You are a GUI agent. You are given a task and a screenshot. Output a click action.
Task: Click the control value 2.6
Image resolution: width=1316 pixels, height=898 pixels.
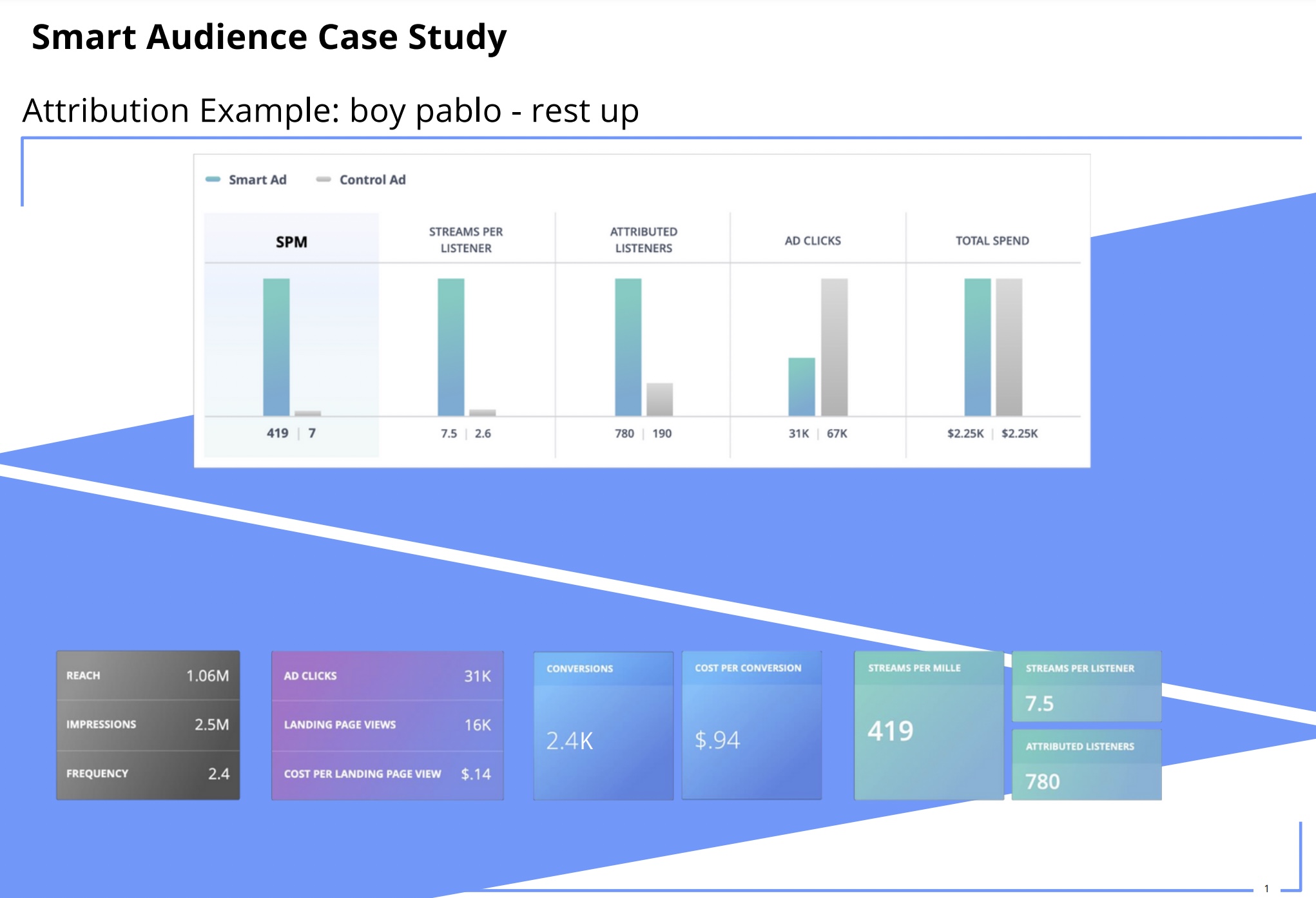(483, 434)
